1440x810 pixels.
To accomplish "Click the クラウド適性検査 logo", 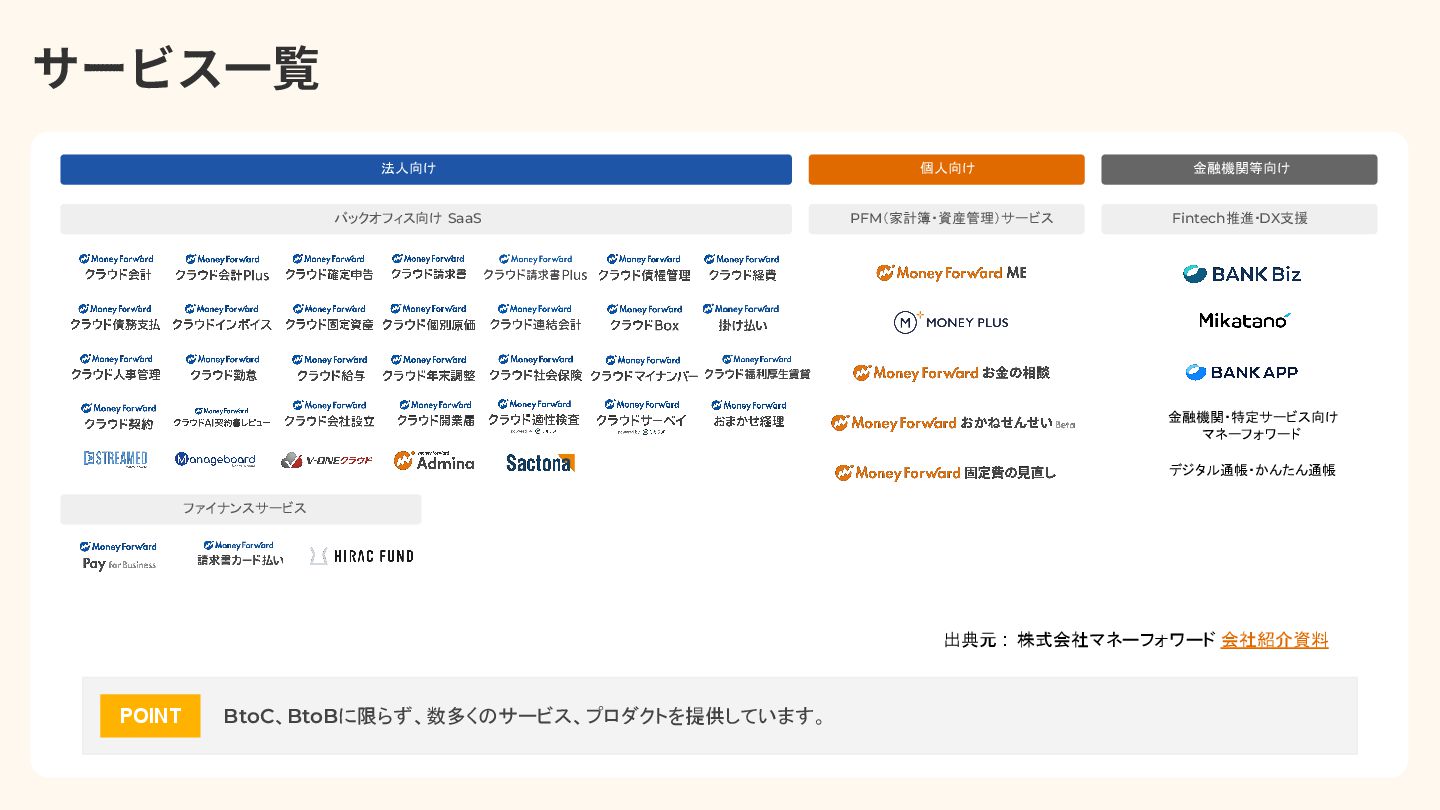I will point(534,416).
